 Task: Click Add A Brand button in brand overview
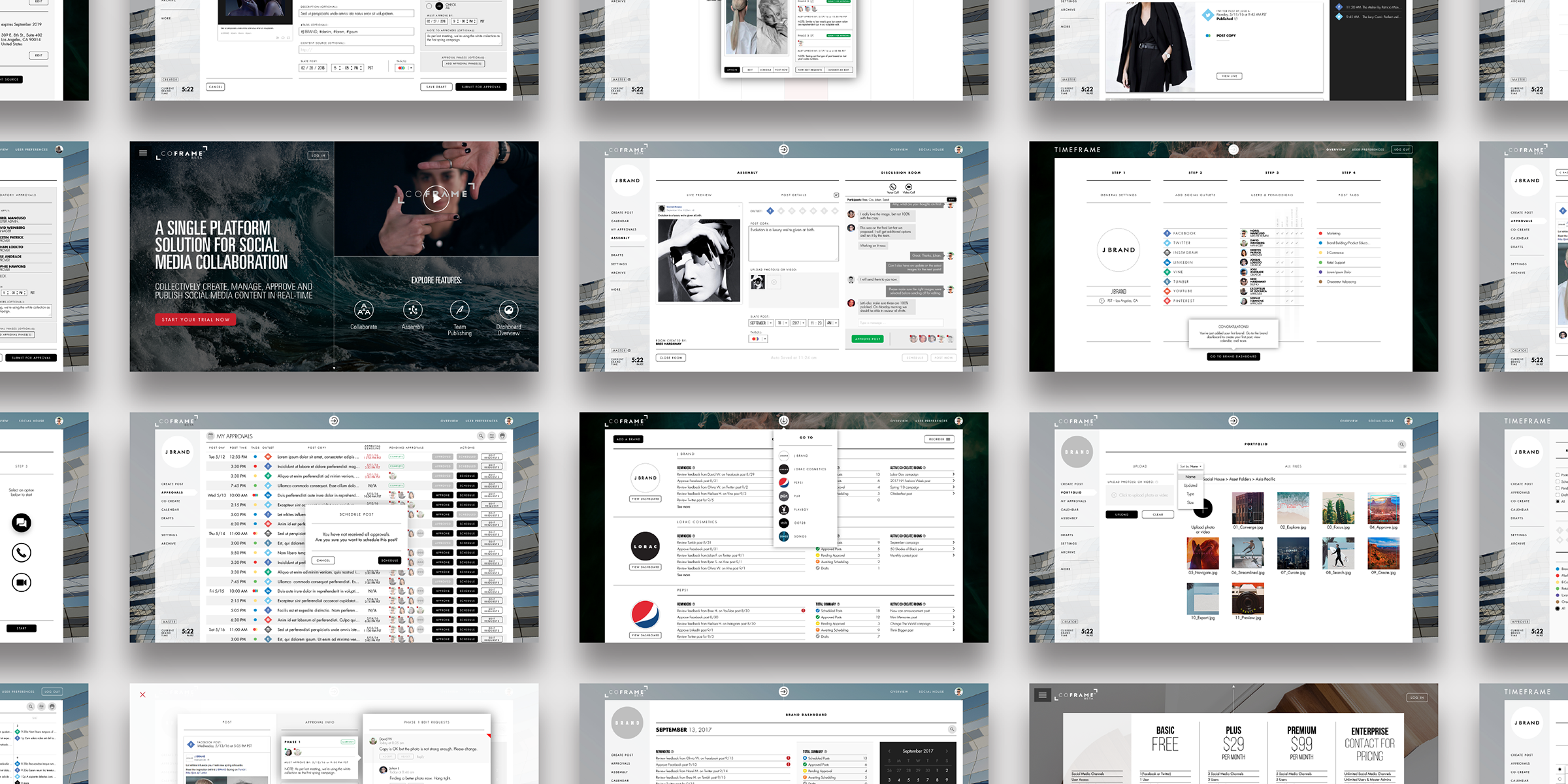(x=629, y=439)
